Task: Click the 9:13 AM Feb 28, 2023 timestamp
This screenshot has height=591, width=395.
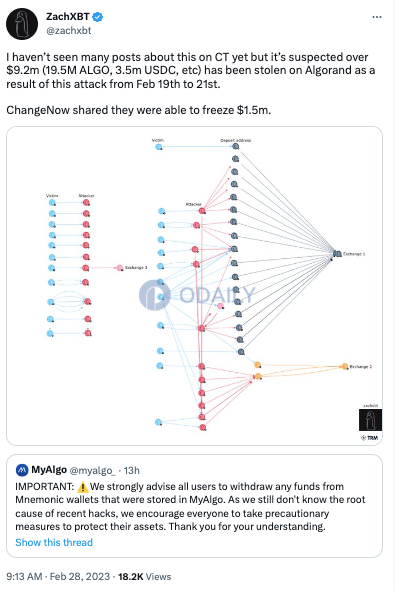Action: (58, 577)
